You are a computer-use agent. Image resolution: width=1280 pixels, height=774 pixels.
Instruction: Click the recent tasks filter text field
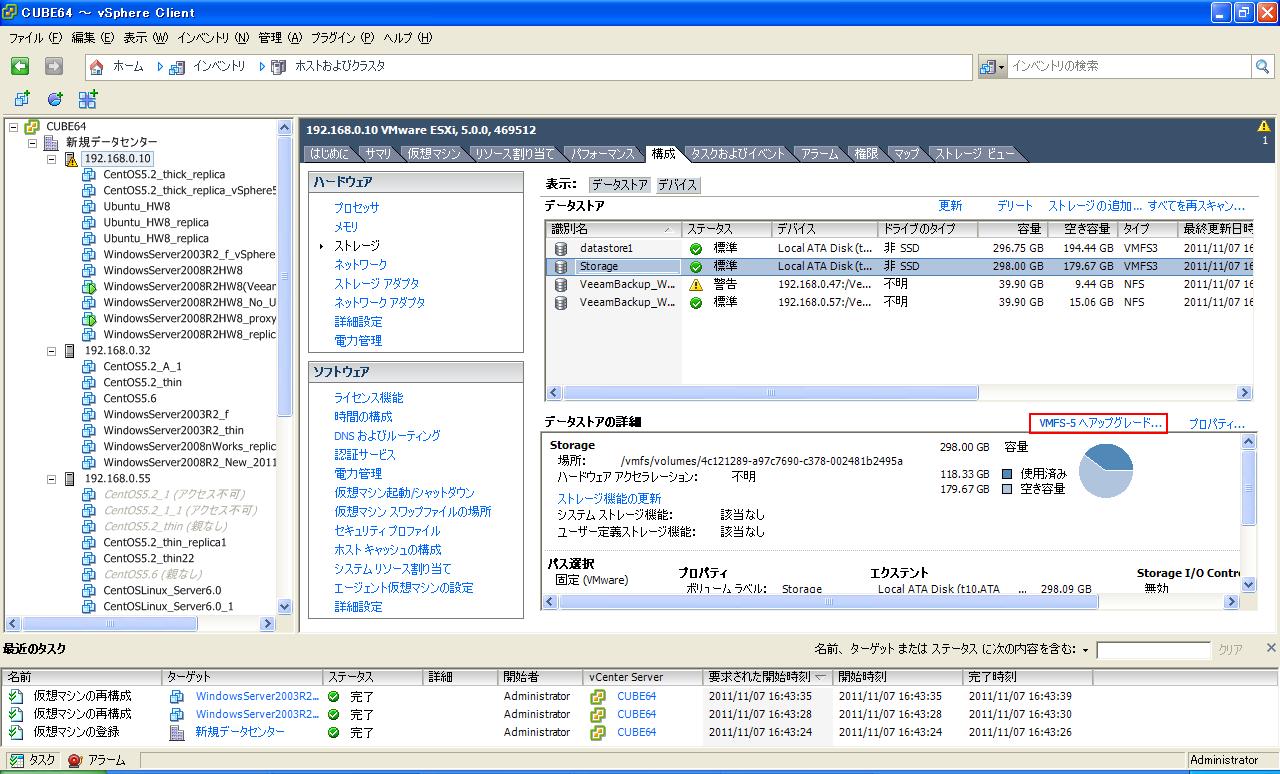(x=1153, y=650)
